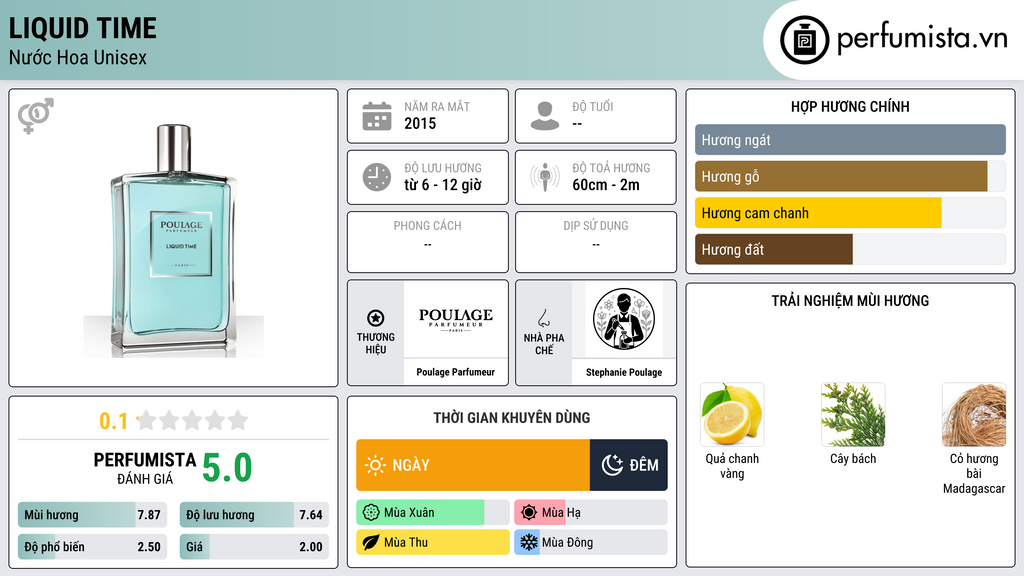Click the perfumista.vn perfume bottle logo icon
This screenshot has width=1024, height=576.
coord(804,40)
